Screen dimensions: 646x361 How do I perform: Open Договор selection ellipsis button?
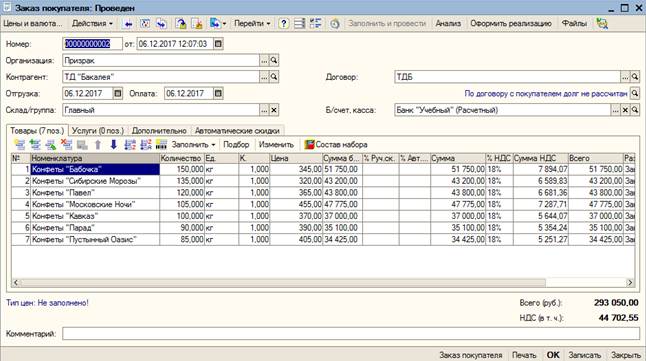point(625,77)
